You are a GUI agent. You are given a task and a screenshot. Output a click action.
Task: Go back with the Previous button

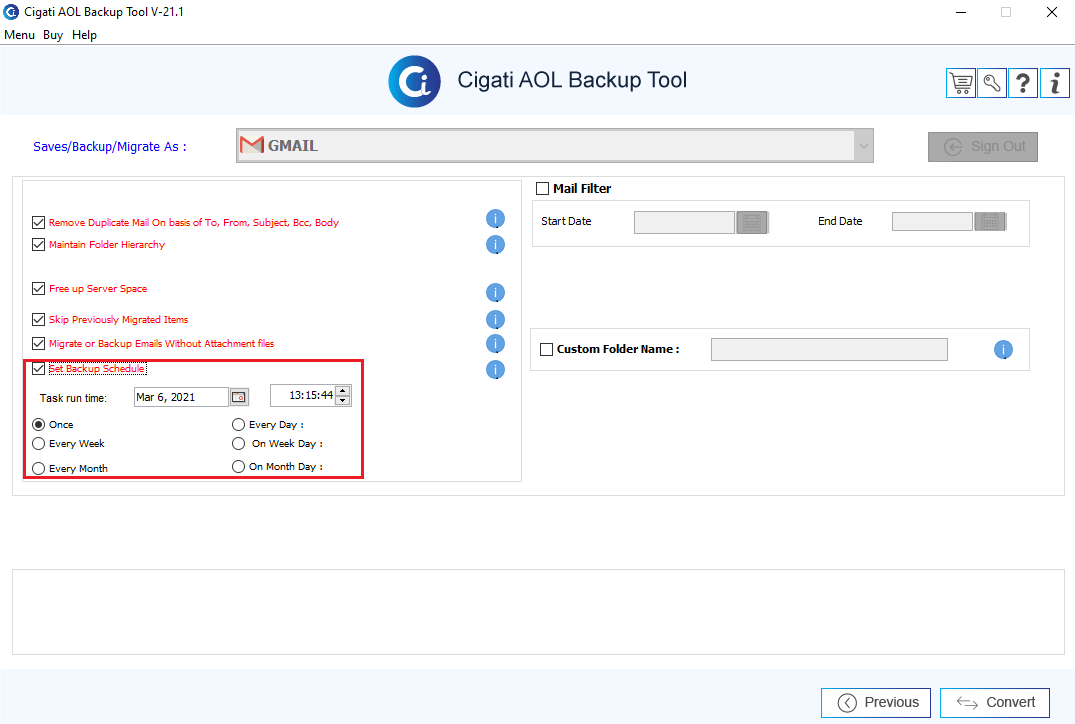875,703
